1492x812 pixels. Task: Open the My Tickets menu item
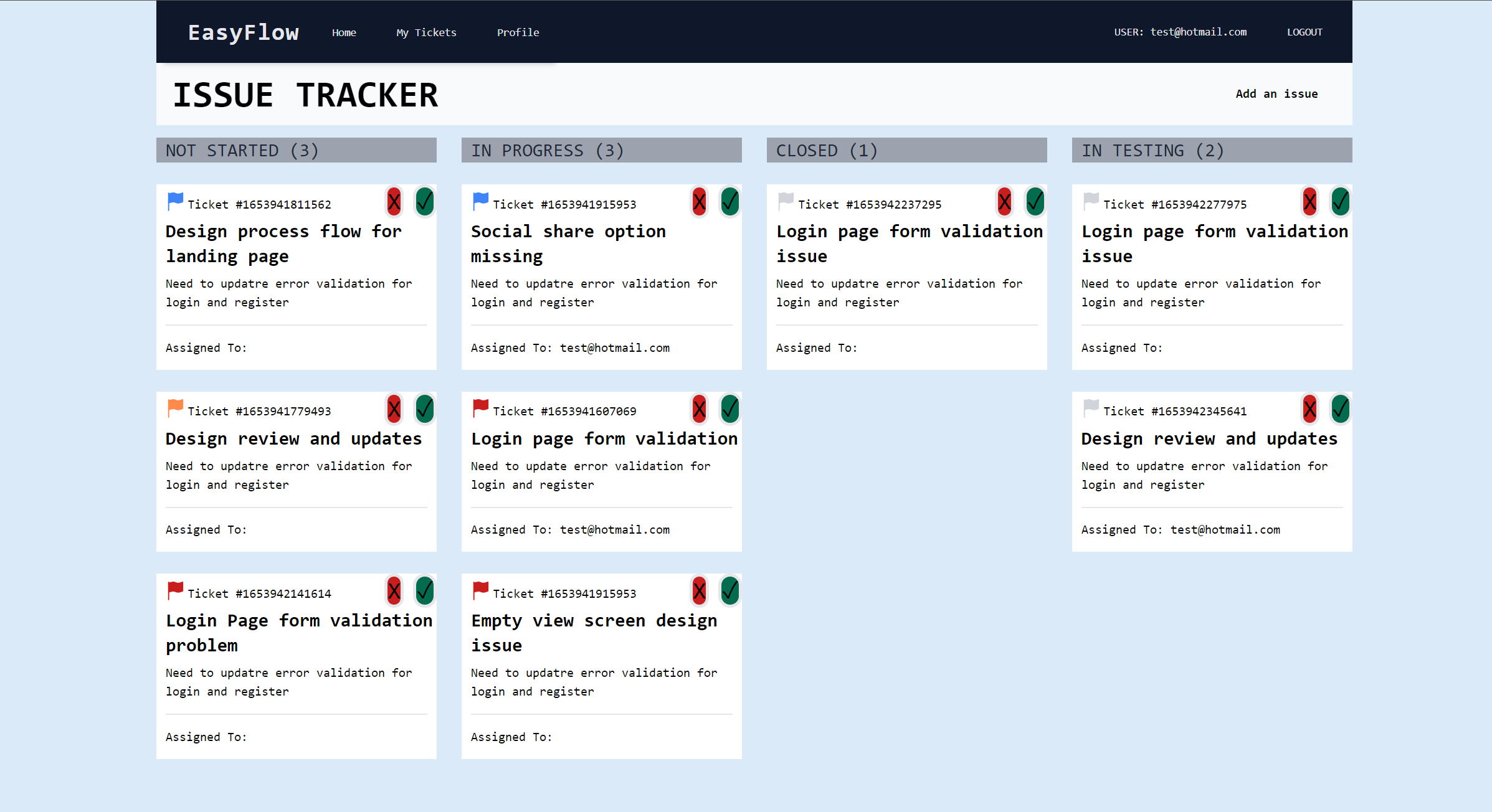(426, 32)
